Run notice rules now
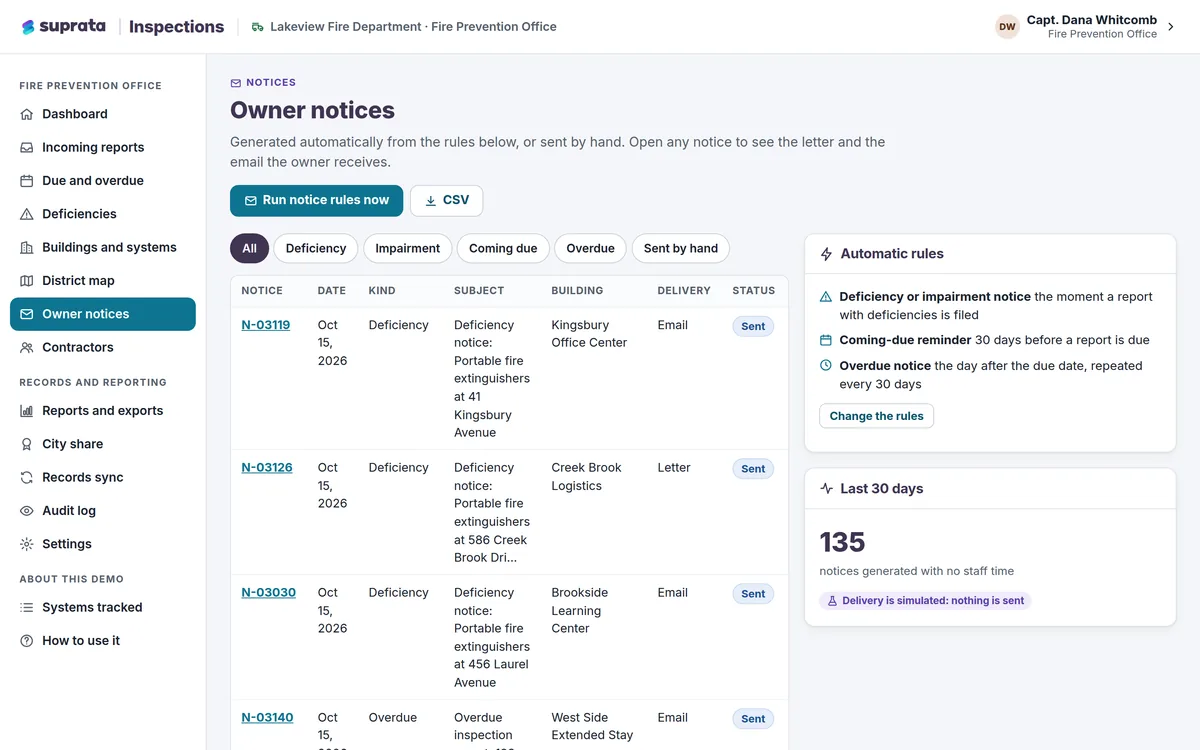 pyautogui.click(x=316, y=200)
